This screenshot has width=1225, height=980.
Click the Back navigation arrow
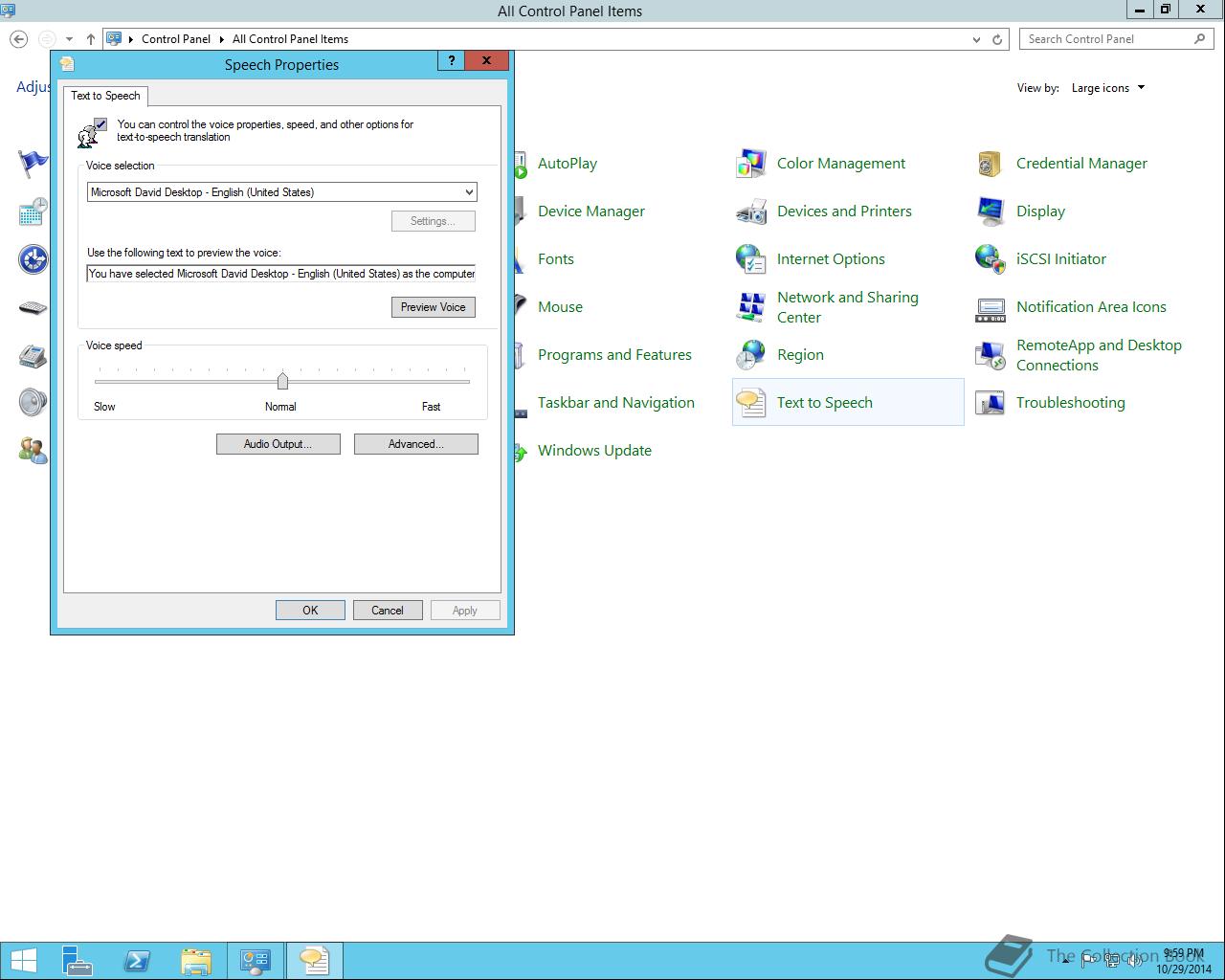click(x=19, y=39)
